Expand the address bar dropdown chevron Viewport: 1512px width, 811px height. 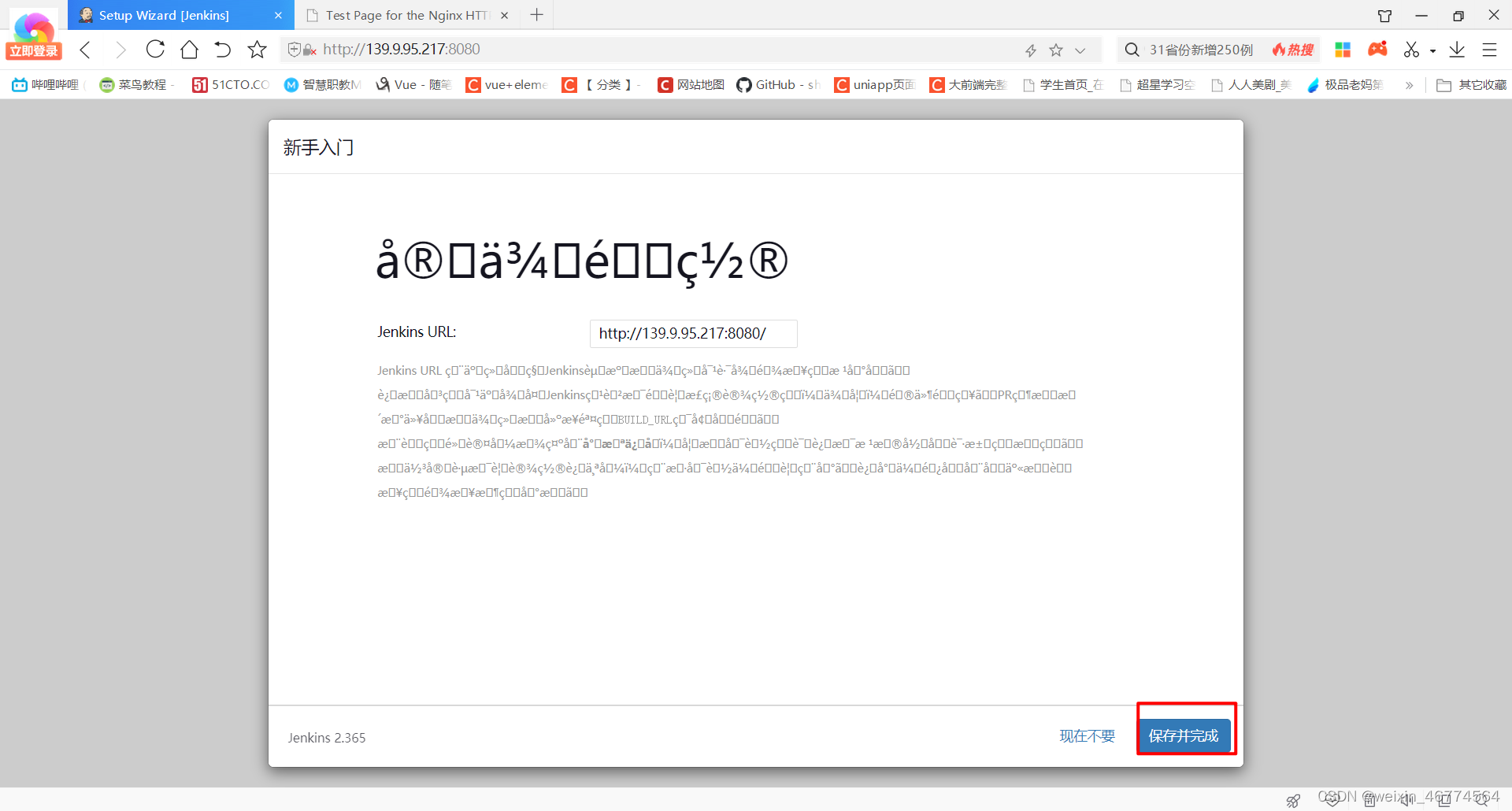pyautogui.click(x=1080, y=50)
